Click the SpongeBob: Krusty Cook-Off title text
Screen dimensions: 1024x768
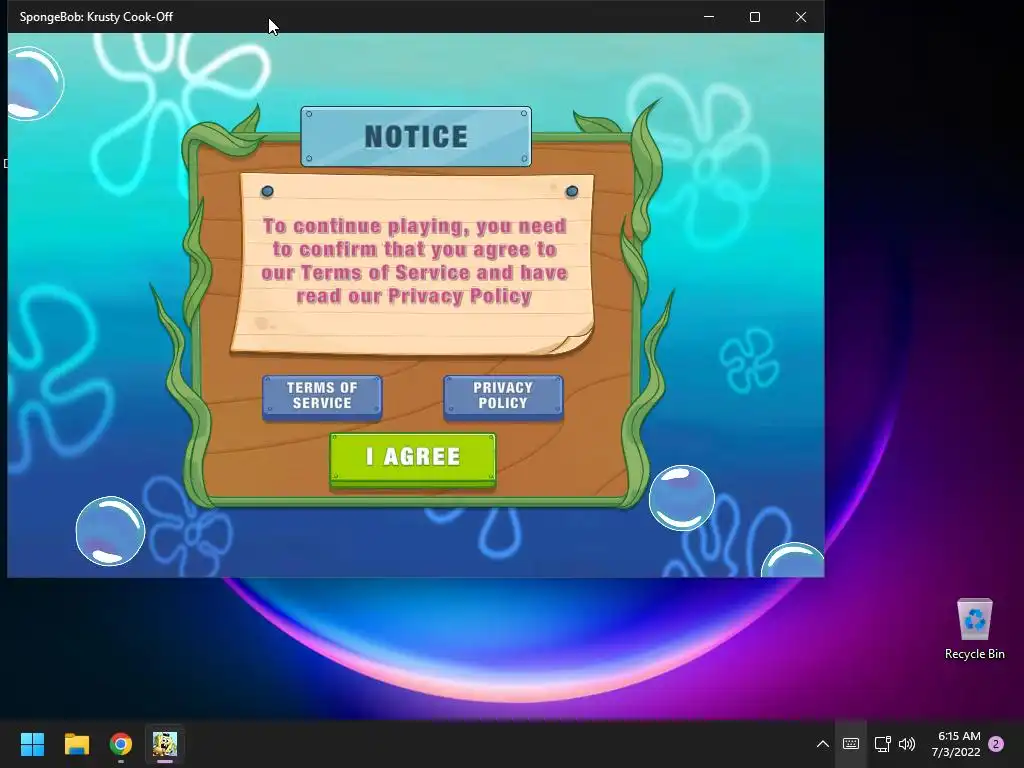(96, 17)
